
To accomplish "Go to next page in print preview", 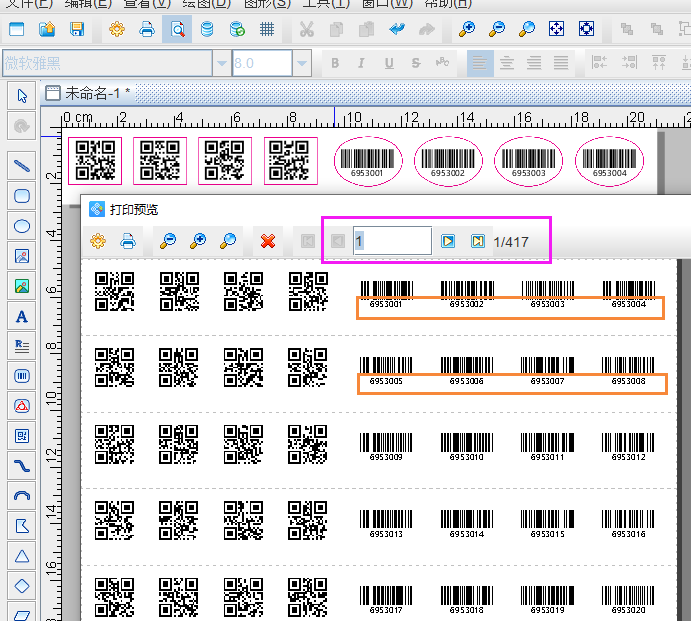I will coord(448,241).
